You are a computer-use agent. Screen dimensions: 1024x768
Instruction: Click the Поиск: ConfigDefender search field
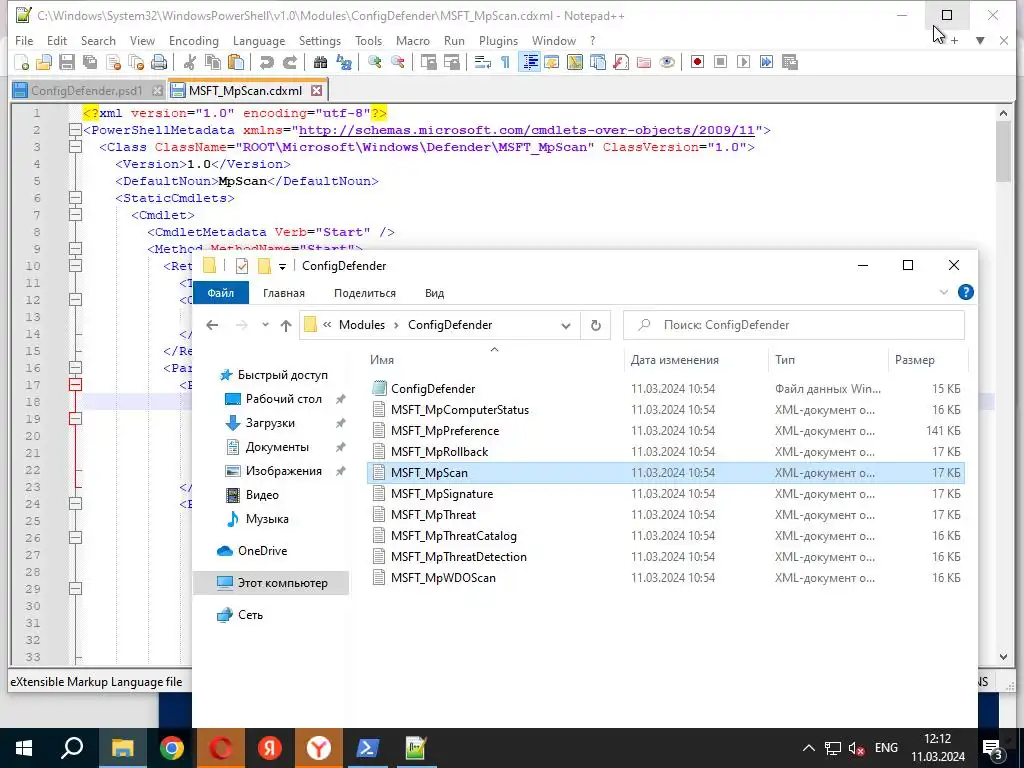click(x=793, y=325)
